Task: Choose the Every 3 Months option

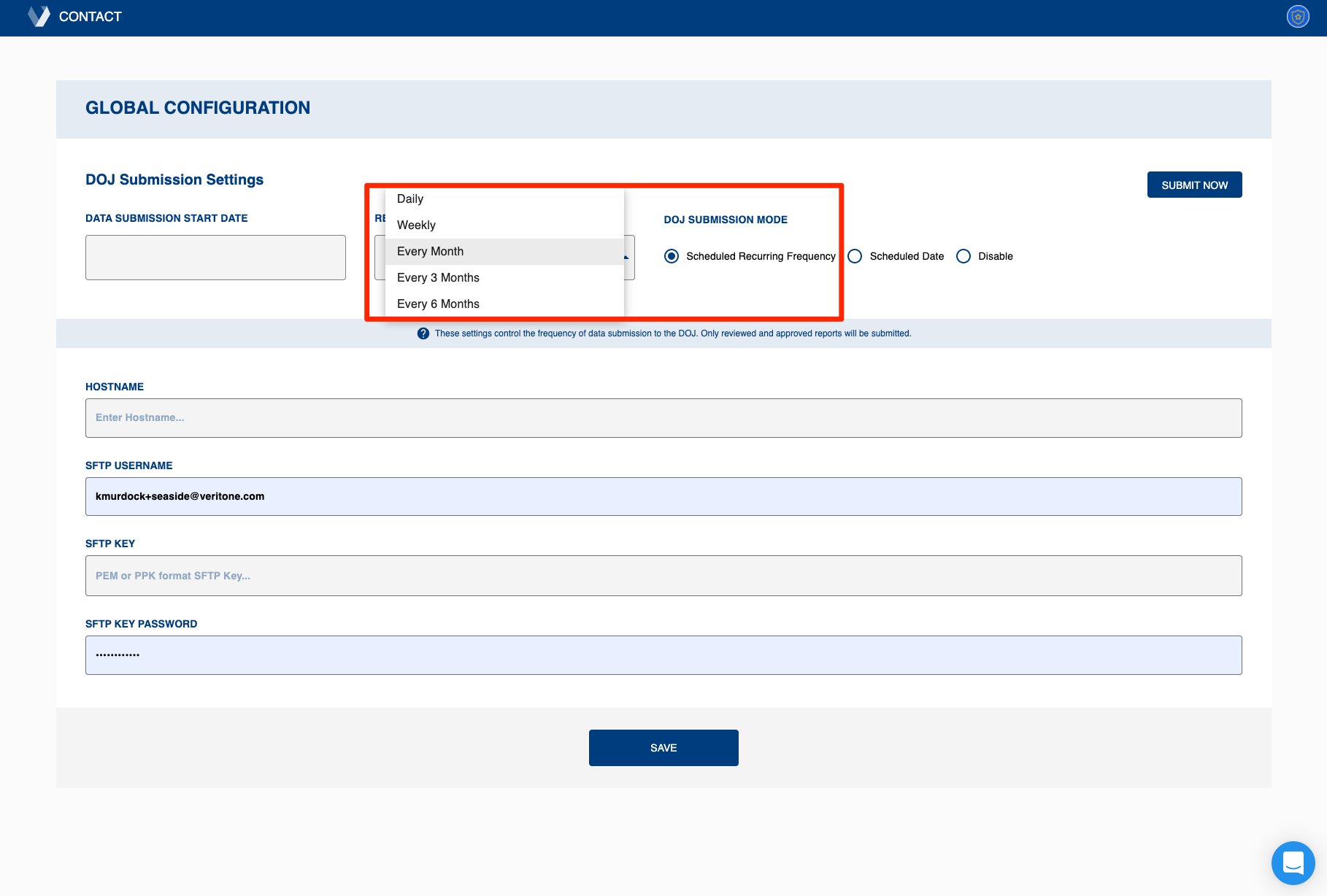Action: [x=438, y=278]
